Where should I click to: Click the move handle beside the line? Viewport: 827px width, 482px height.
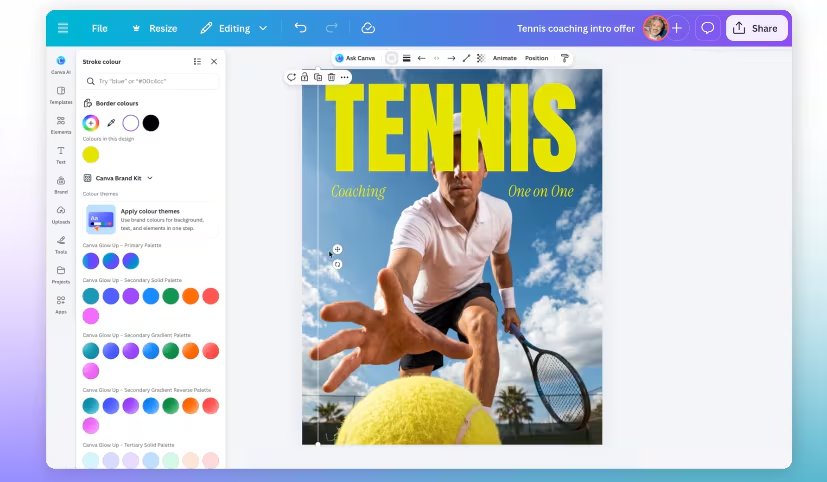[338, 249]
